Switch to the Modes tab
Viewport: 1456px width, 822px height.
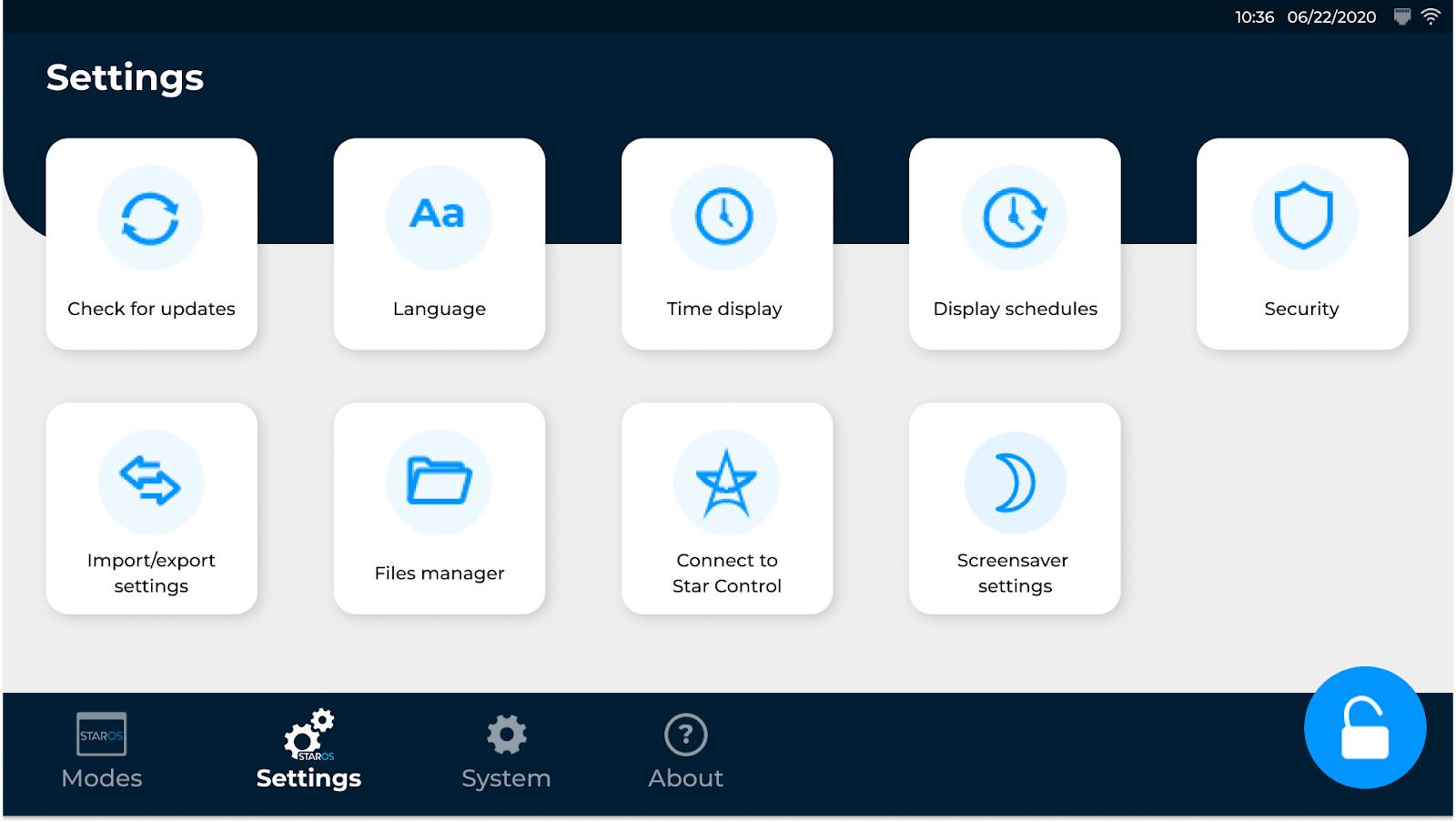click(102, 752)
